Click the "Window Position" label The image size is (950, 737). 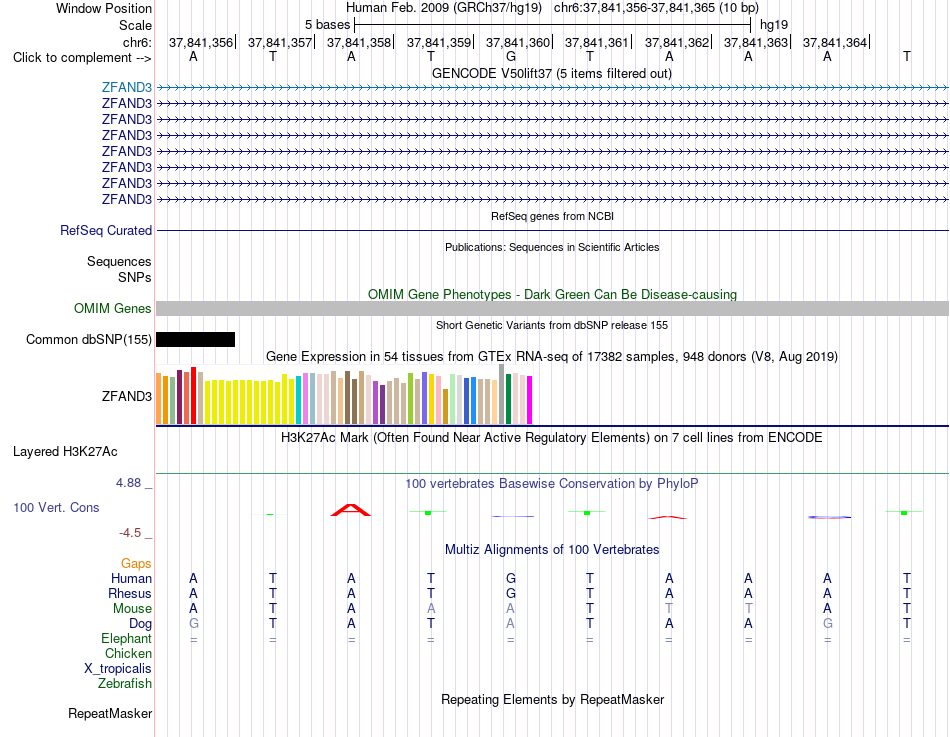[x=104, y=8]
